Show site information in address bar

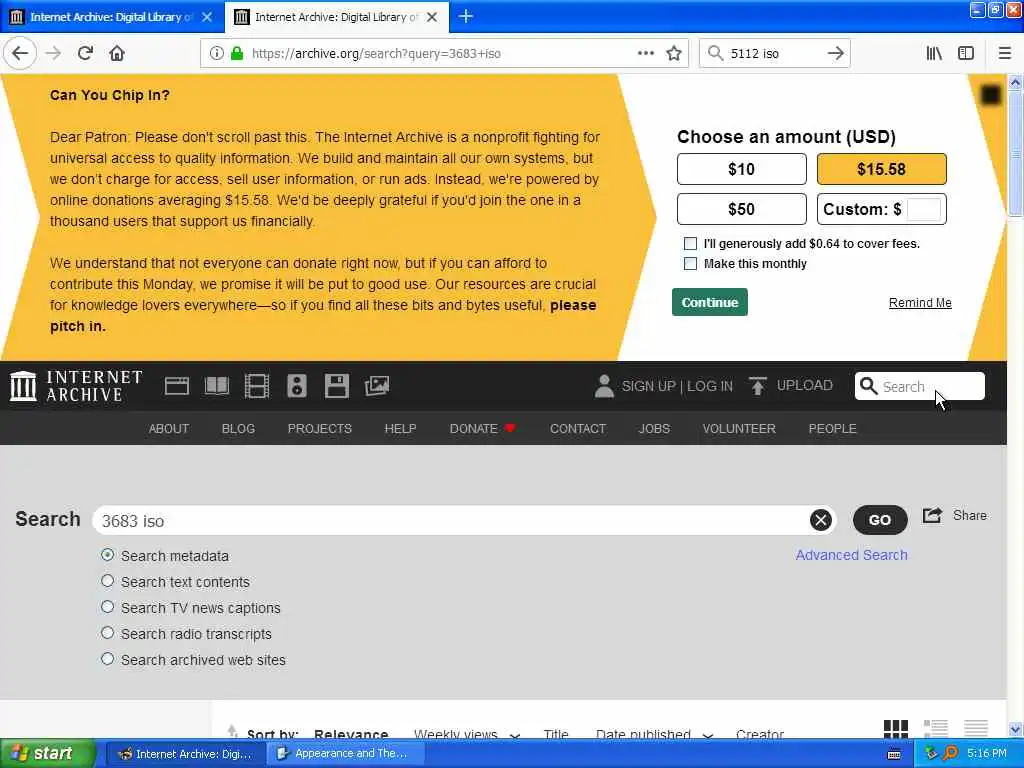pos(217,54)
